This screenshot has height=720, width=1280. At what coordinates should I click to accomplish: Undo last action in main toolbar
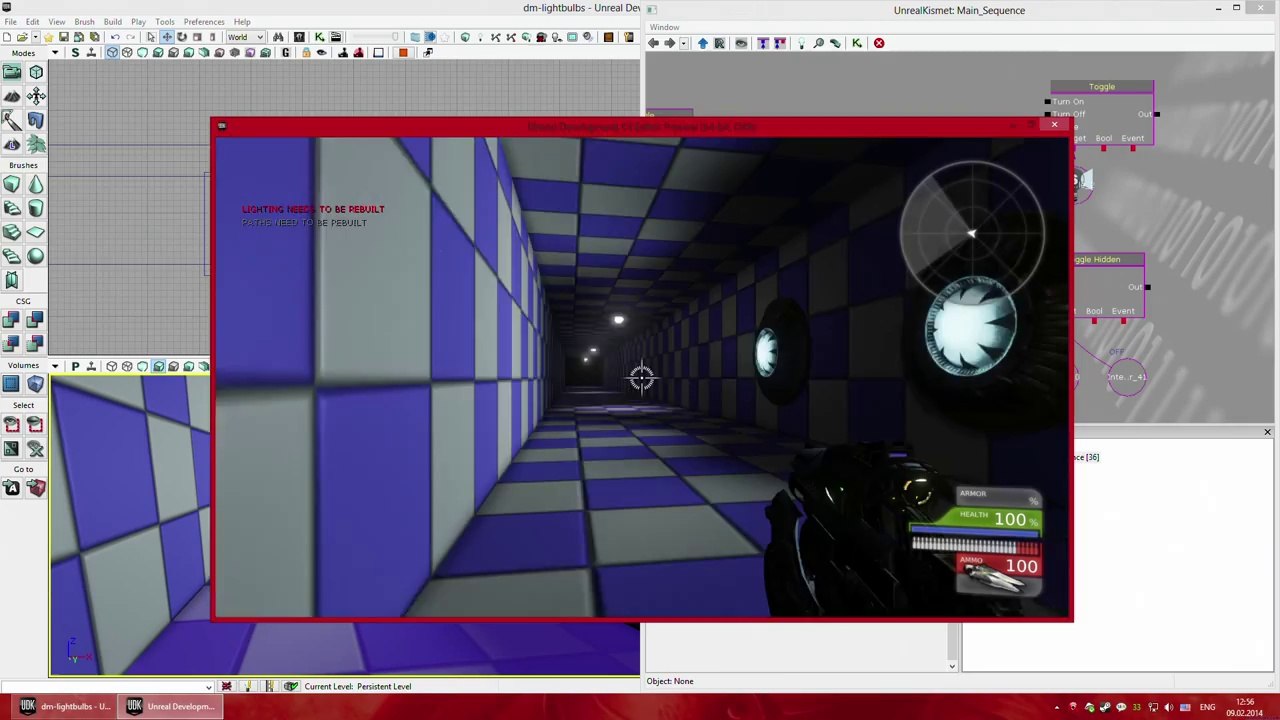pos(115,37)
